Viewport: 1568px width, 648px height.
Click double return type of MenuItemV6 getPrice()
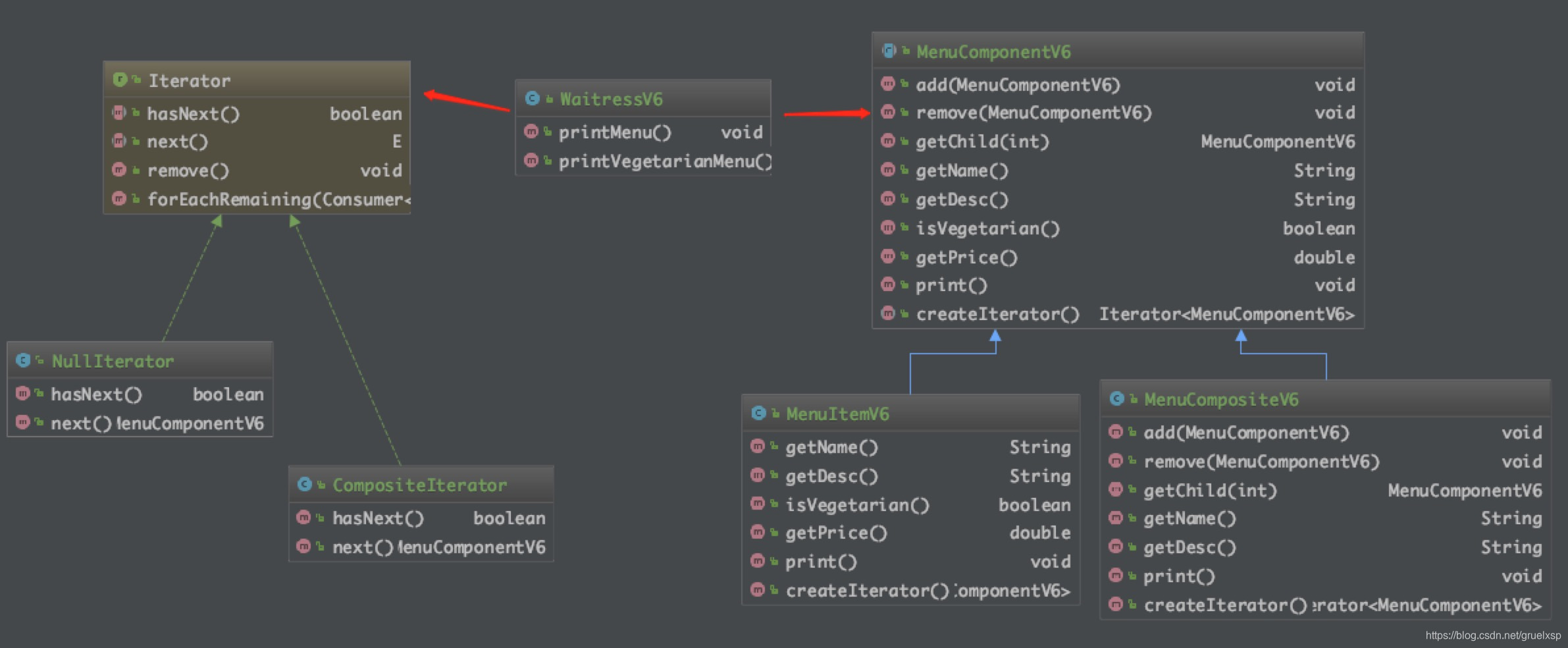click(x=1040, y=533)
